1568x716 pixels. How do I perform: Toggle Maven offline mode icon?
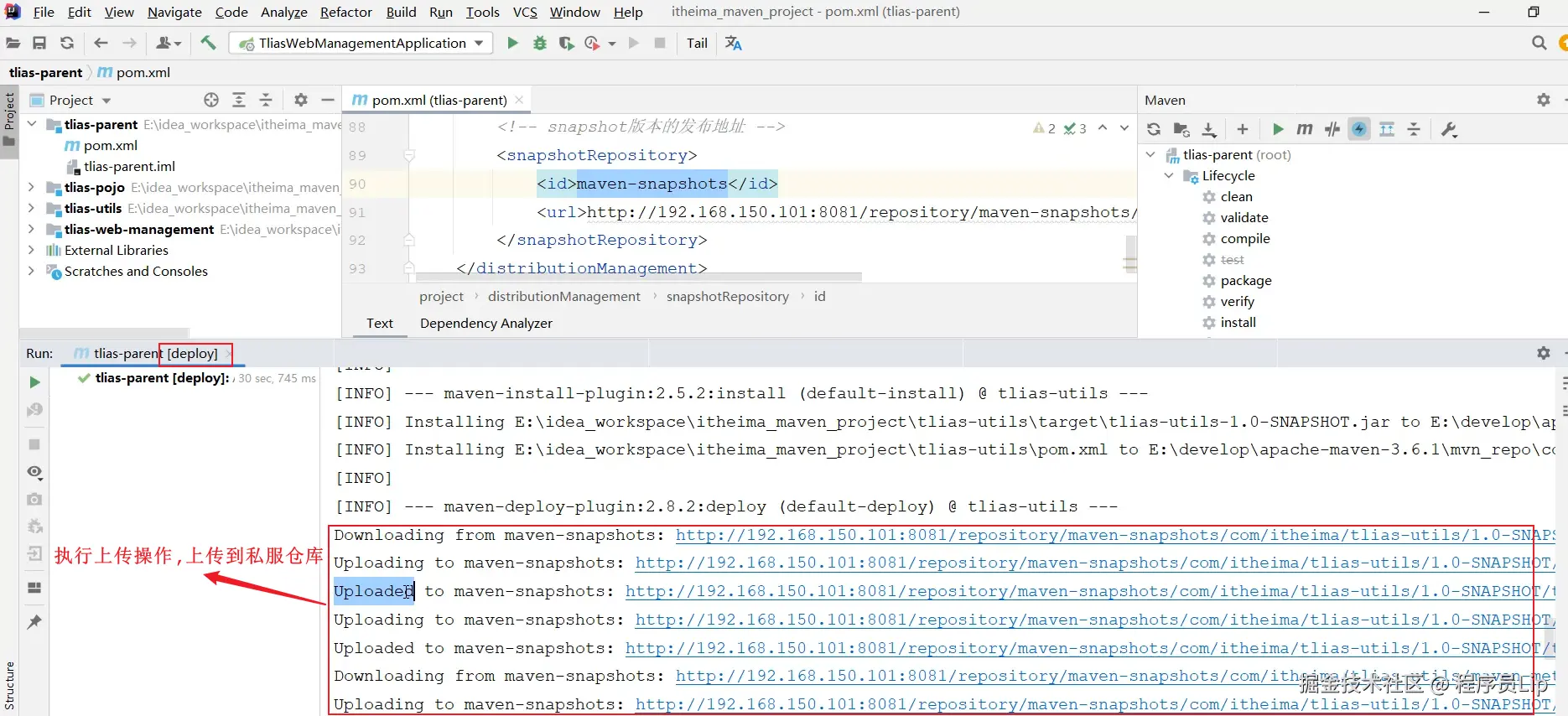pos(1332,129)
